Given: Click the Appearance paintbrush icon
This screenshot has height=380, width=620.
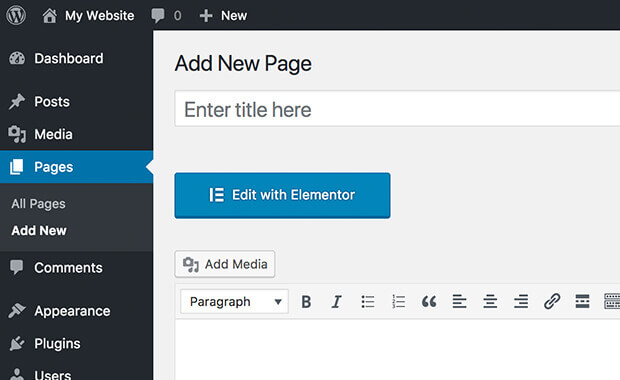Looking at the screenshot, I should [17, 311].
